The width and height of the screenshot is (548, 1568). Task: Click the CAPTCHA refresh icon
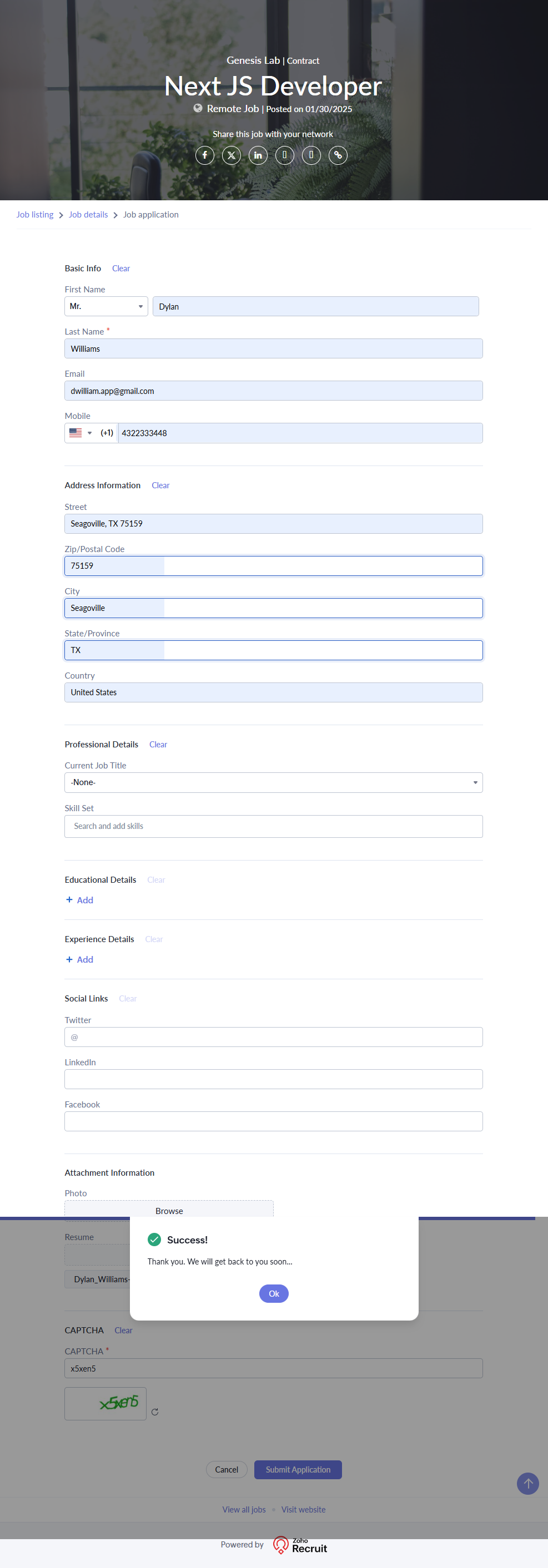[x=155, y=1412]
